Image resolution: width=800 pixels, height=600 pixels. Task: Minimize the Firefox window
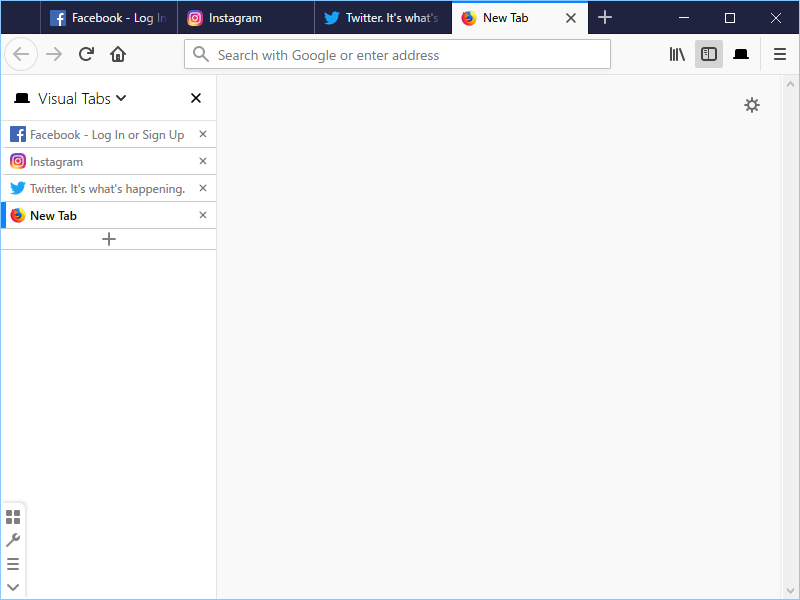[x=684, y=18]
